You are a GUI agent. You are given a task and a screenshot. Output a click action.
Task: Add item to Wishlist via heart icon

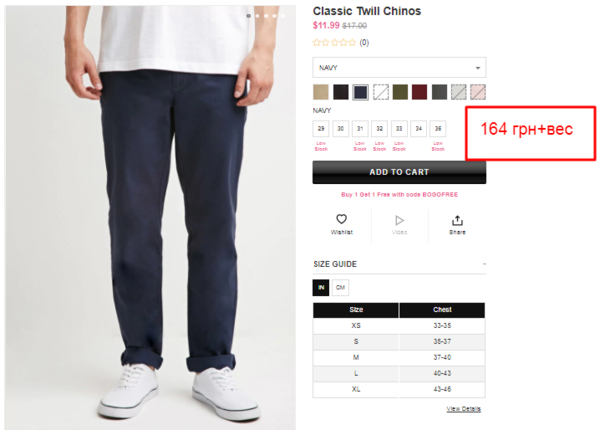(341, 219)
